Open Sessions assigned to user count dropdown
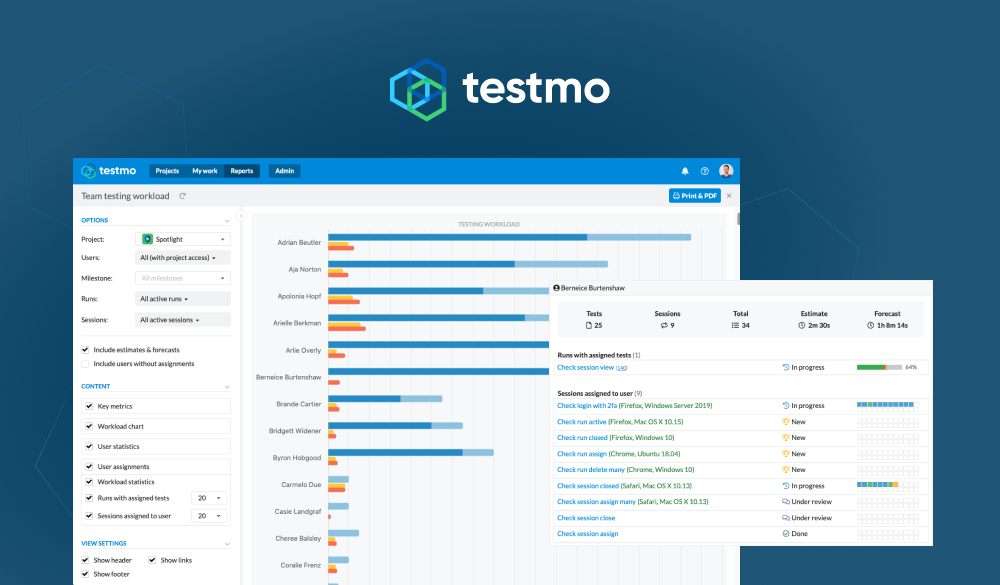Viewport: 1000px width, 585px height. coord(209,516)
